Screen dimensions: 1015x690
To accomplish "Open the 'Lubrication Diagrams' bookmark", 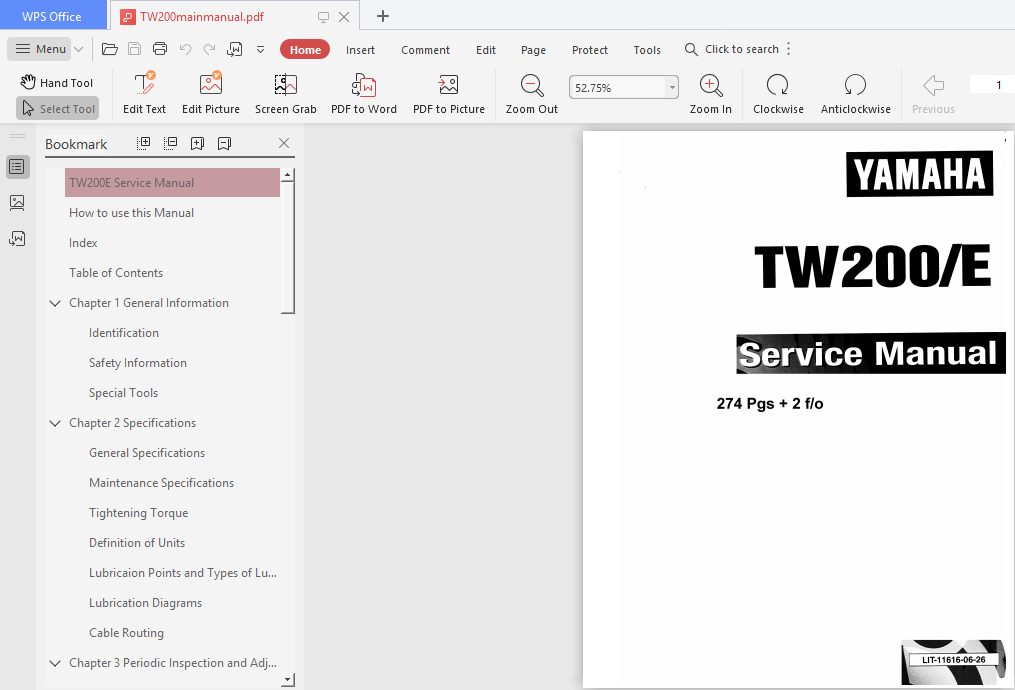I will (x=145, y=603).
